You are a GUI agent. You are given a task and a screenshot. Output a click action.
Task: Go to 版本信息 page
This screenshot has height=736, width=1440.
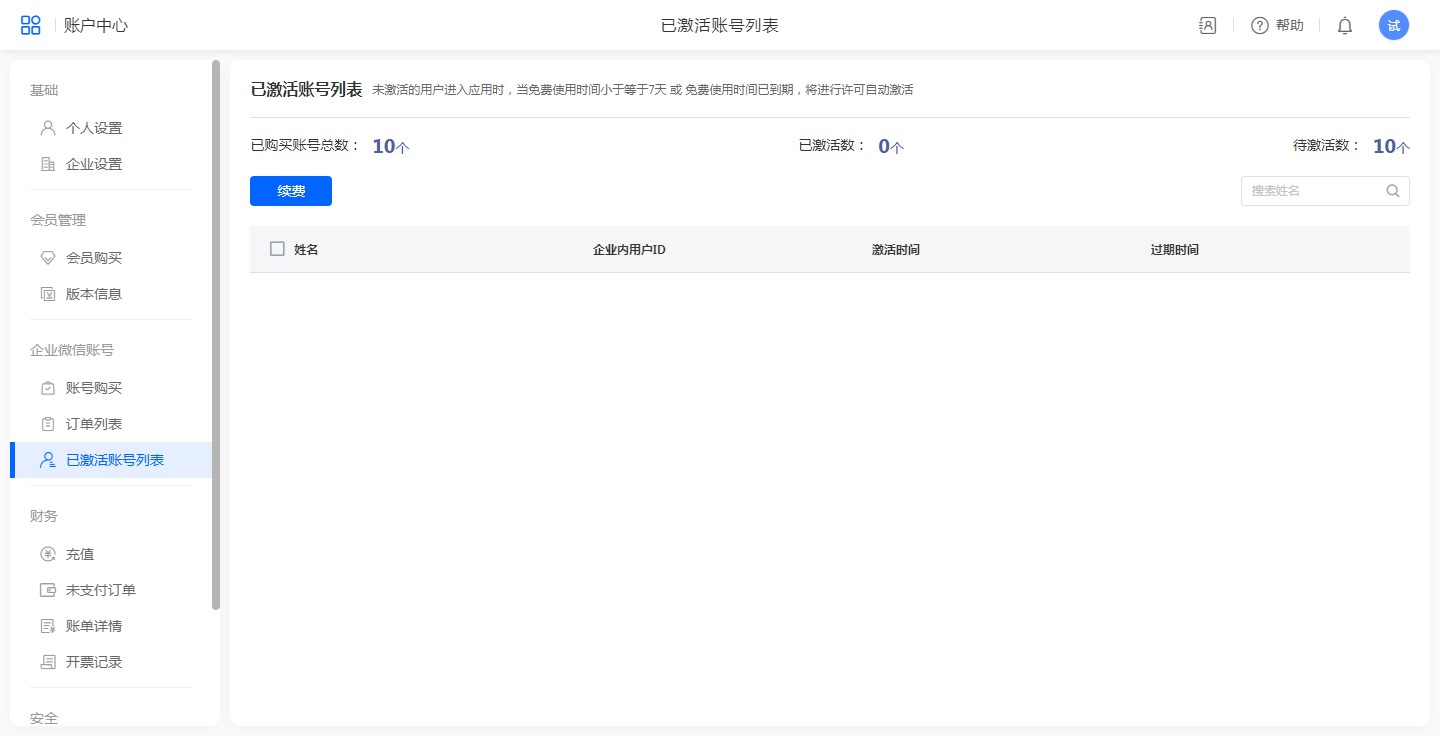coord(94,294)
